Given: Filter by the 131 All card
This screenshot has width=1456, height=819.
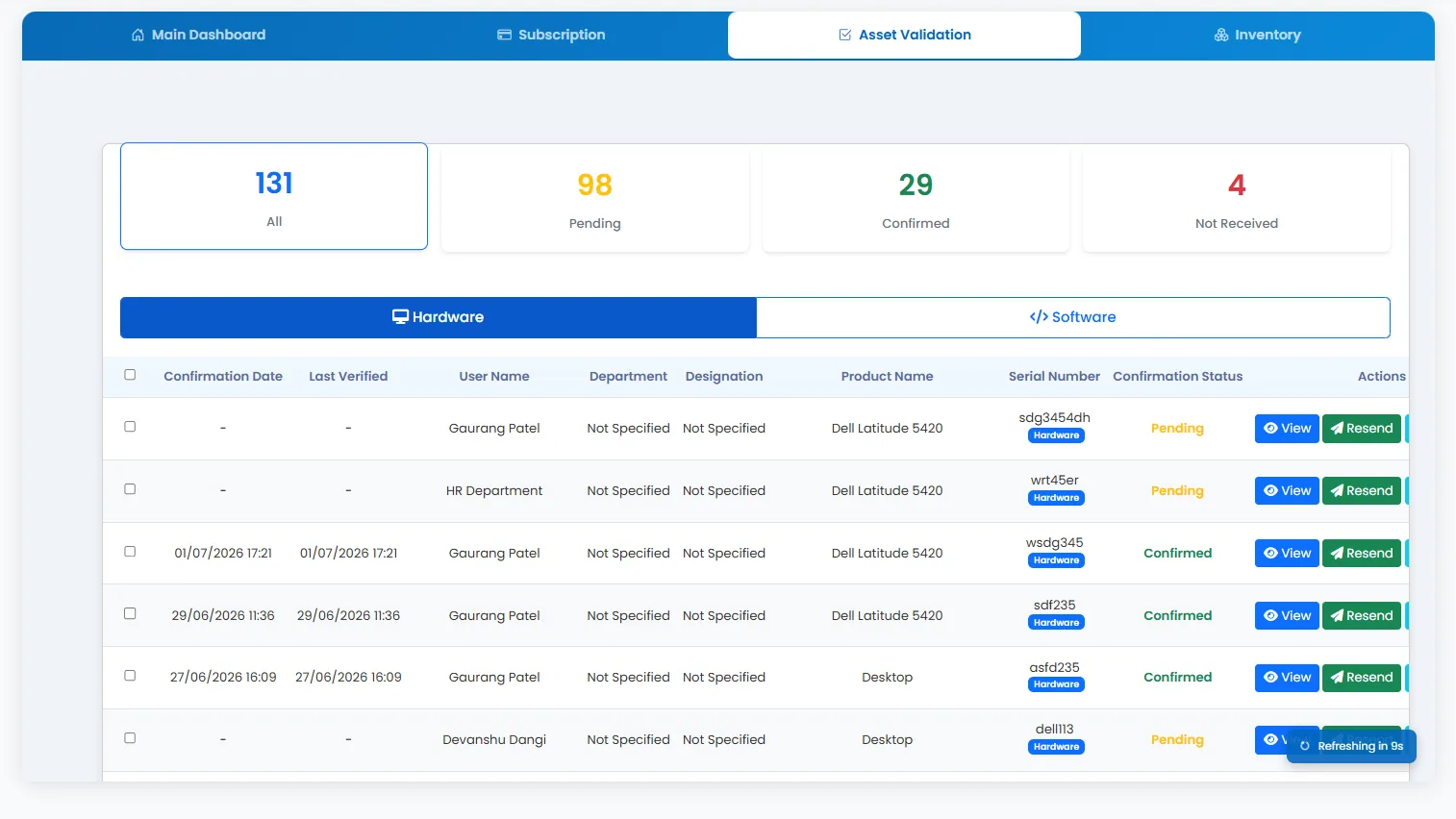Looking at the screenshot, I should coord(274,196).
